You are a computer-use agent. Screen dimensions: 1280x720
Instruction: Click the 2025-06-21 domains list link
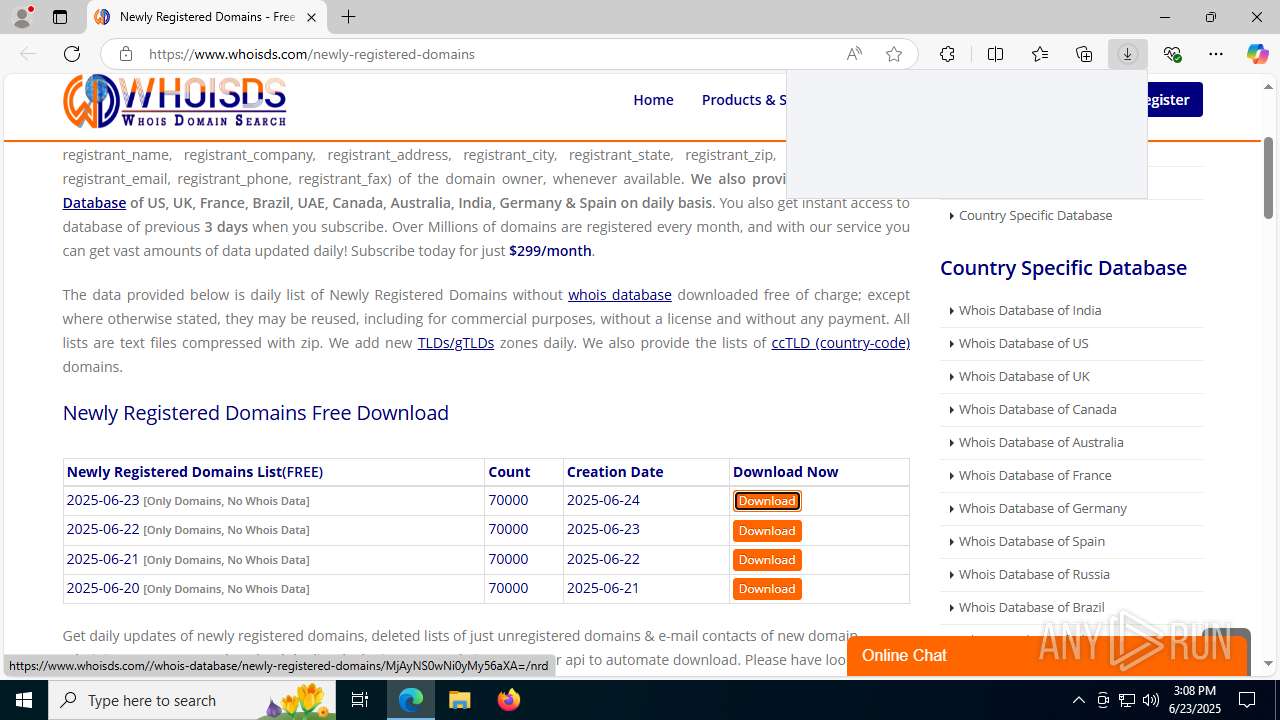pyautogui.click(x=188, y=559)
